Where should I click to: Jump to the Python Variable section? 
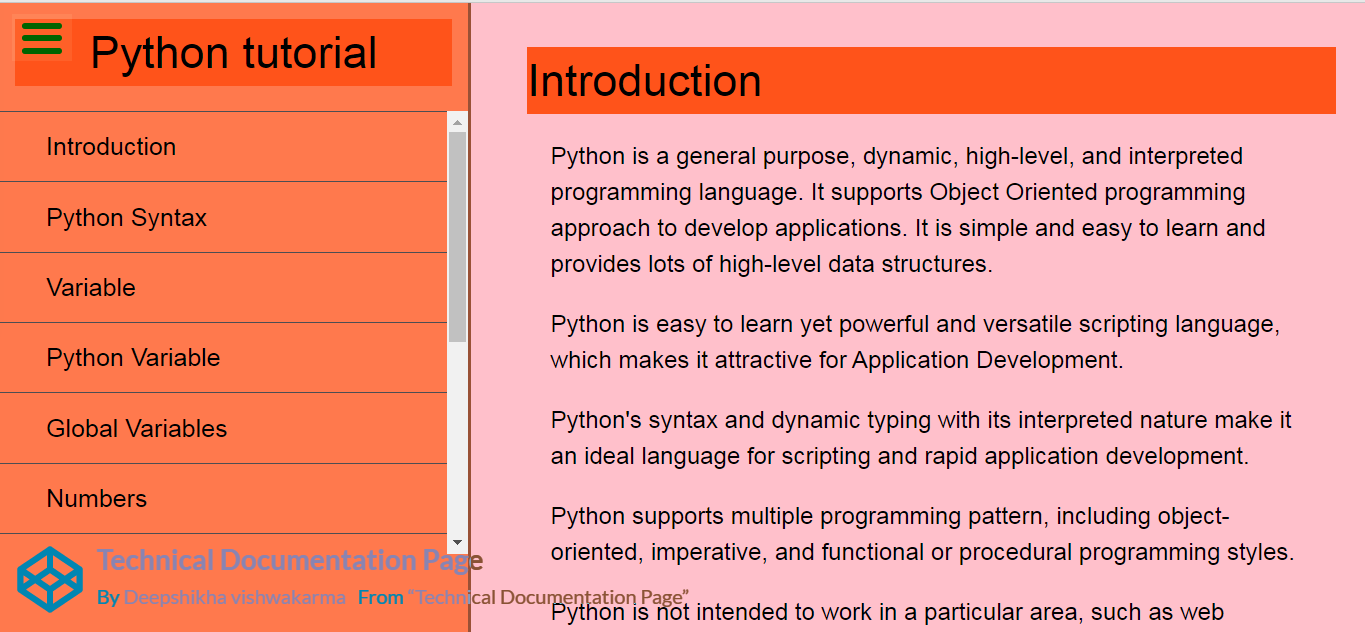point(133,358)
